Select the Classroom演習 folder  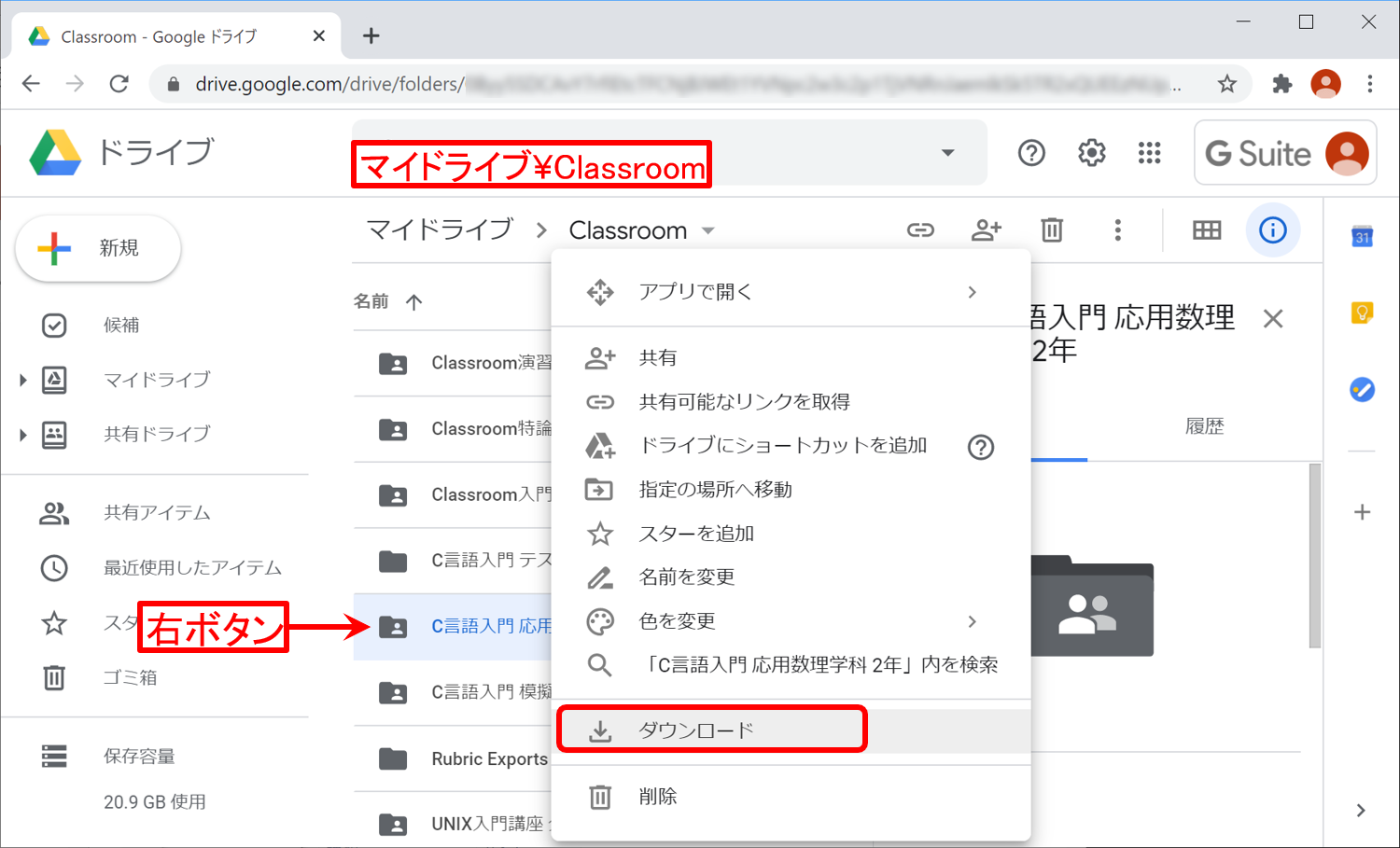[x=454, y=363]
